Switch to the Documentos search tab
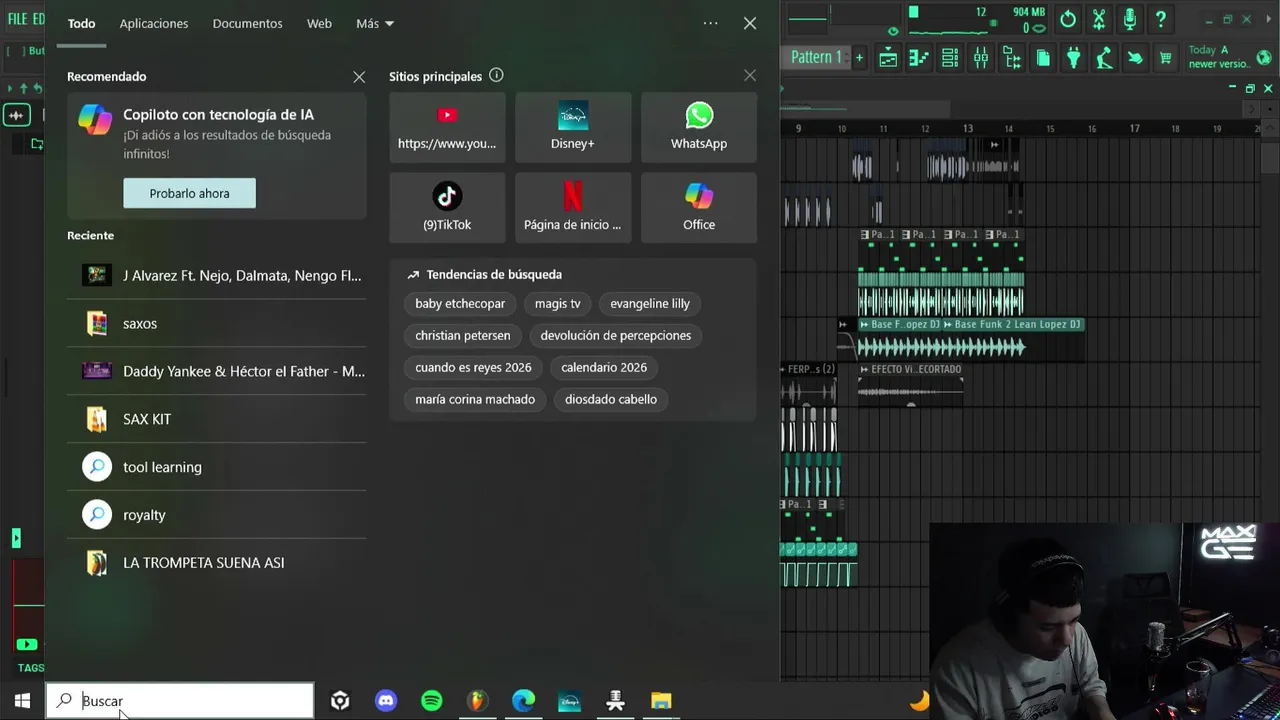This screenshot has height=720, width=1280. tap(247, 23)
